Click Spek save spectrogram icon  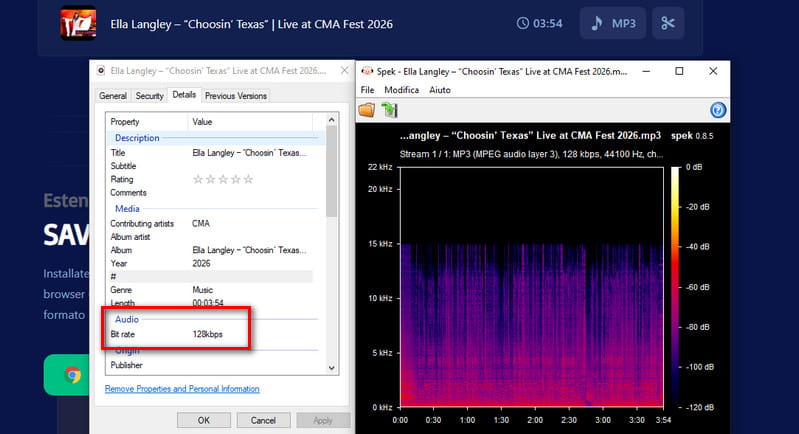(x=390, y=110)
